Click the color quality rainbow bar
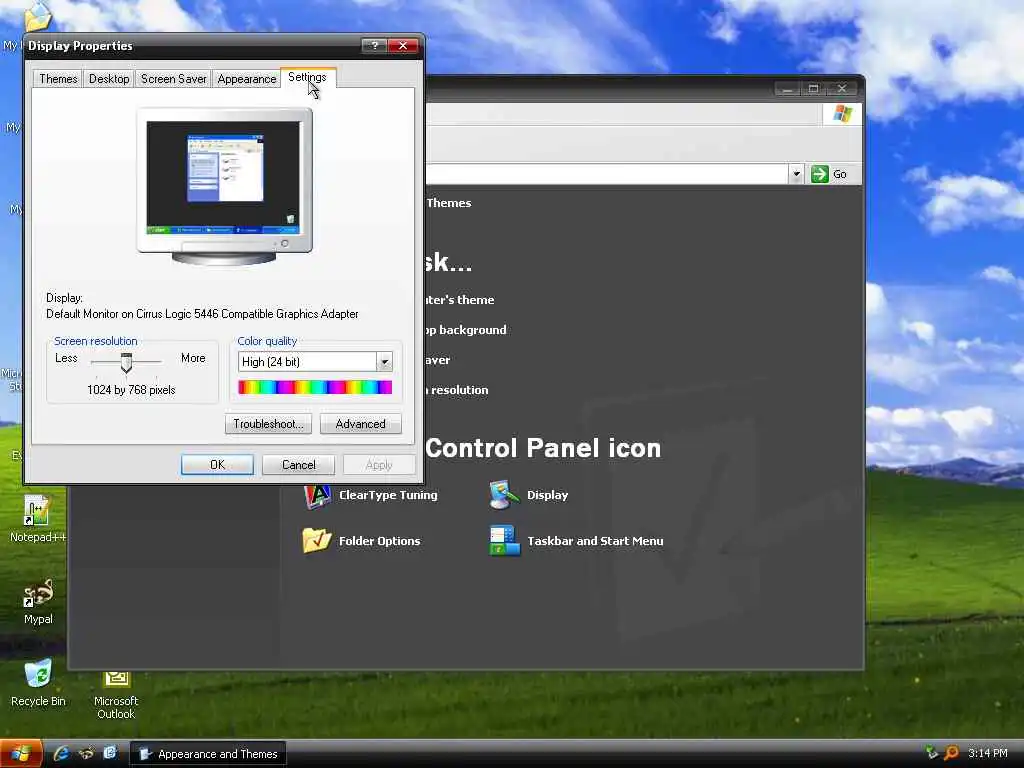1024x768 pixels. click(x=315, y=387)
